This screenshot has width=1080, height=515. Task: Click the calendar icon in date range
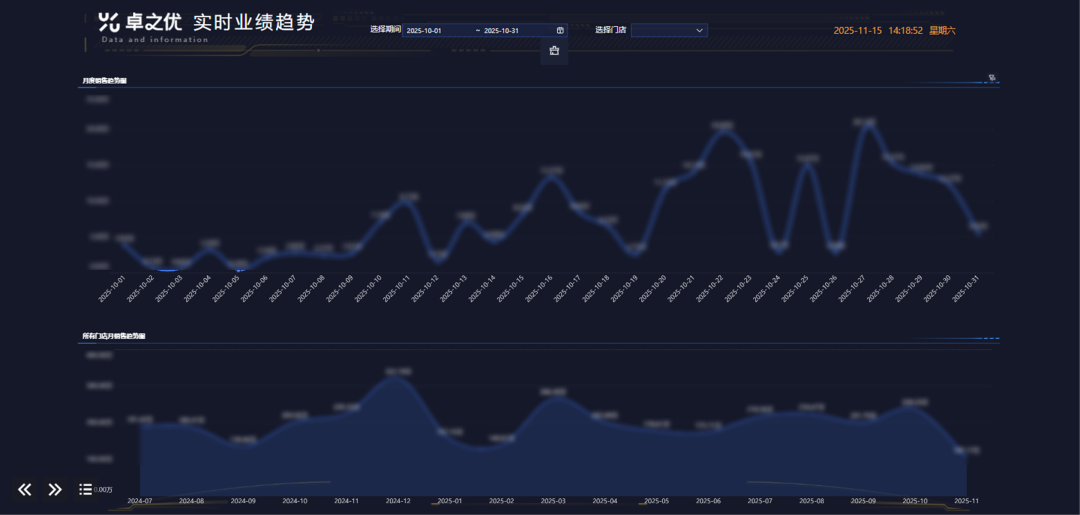(x=560, y=30)
